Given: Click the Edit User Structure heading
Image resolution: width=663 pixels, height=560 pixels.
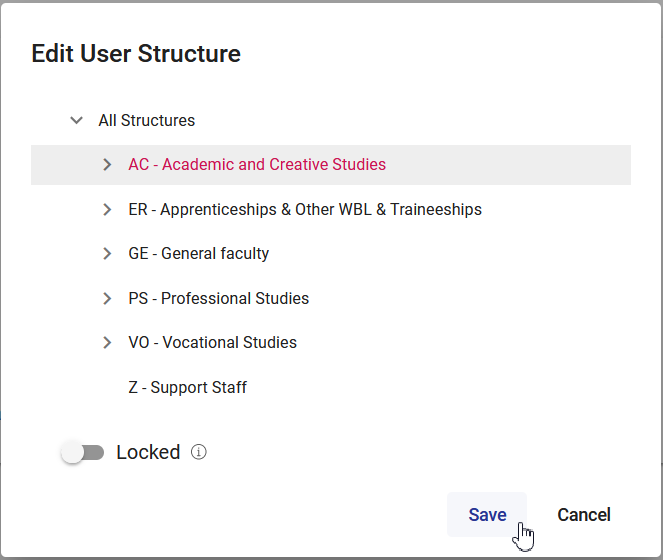Looking at the screenshot, I should coord(136,54).
